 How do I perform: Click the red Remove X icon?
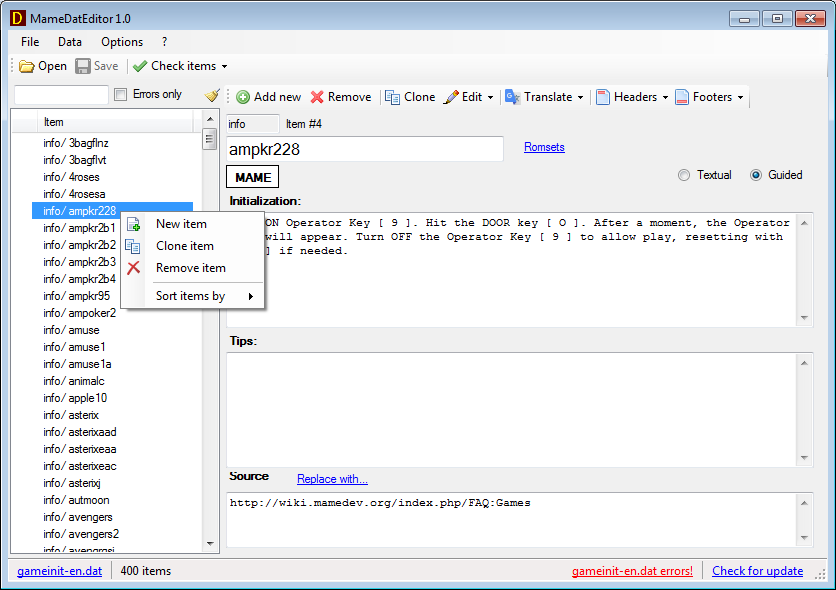317,97
